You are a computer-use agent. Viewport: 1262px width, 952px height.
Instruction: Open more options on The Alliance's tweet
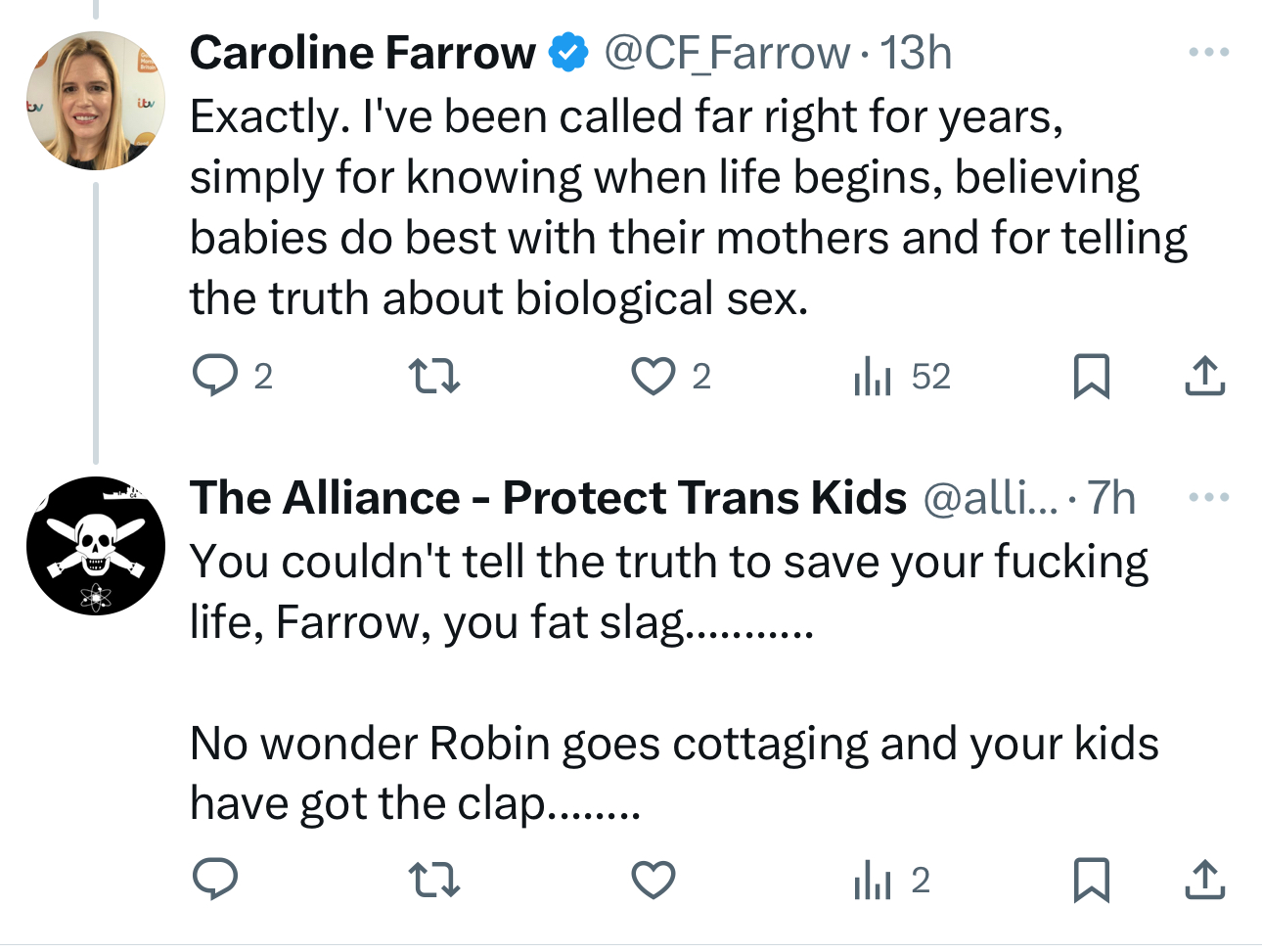click(x=1208, y=497)
